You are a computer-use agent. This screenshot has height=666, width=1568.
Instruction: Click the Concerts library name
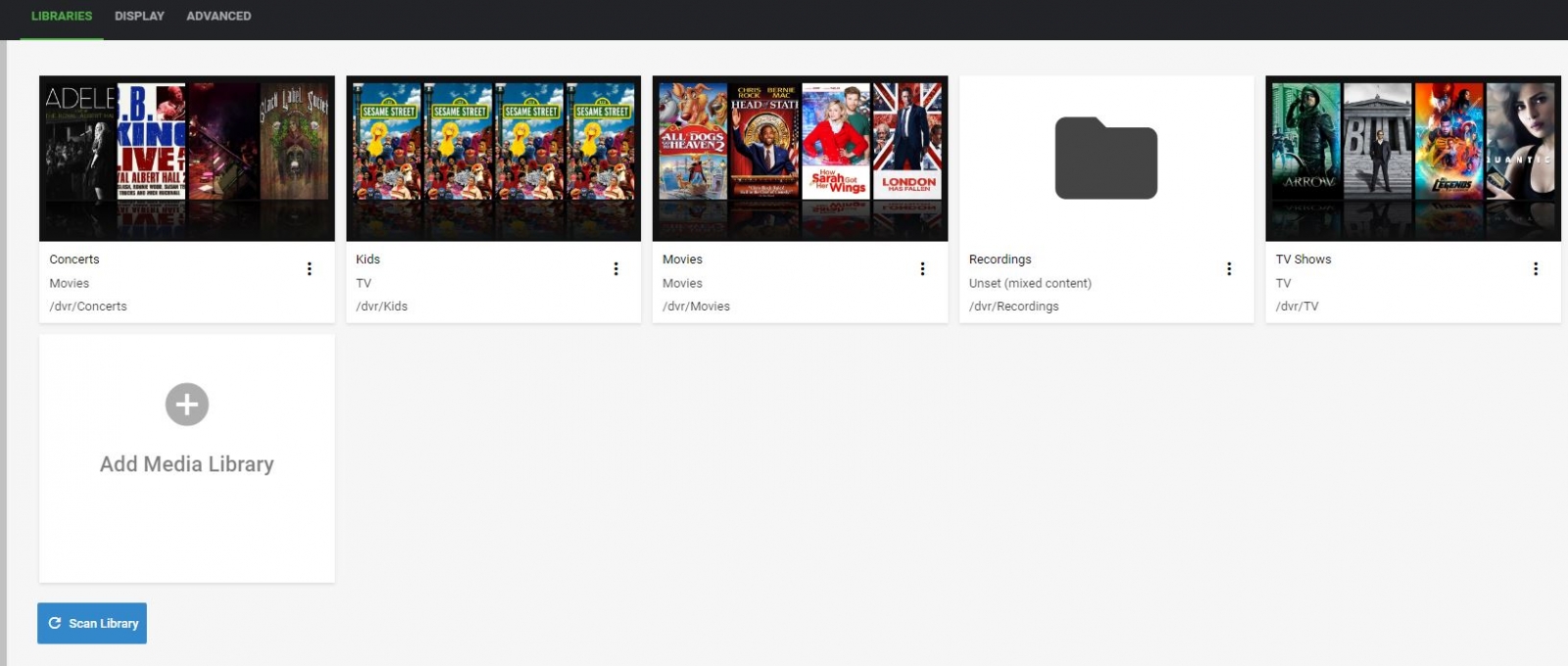coord(74,260)
